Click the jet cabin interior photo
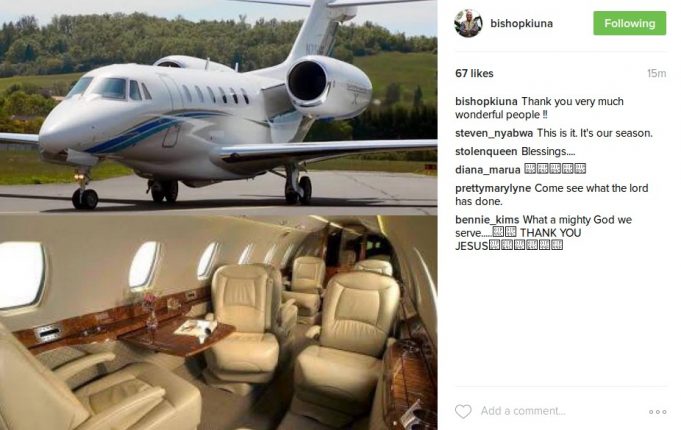 tap(218, 323)
